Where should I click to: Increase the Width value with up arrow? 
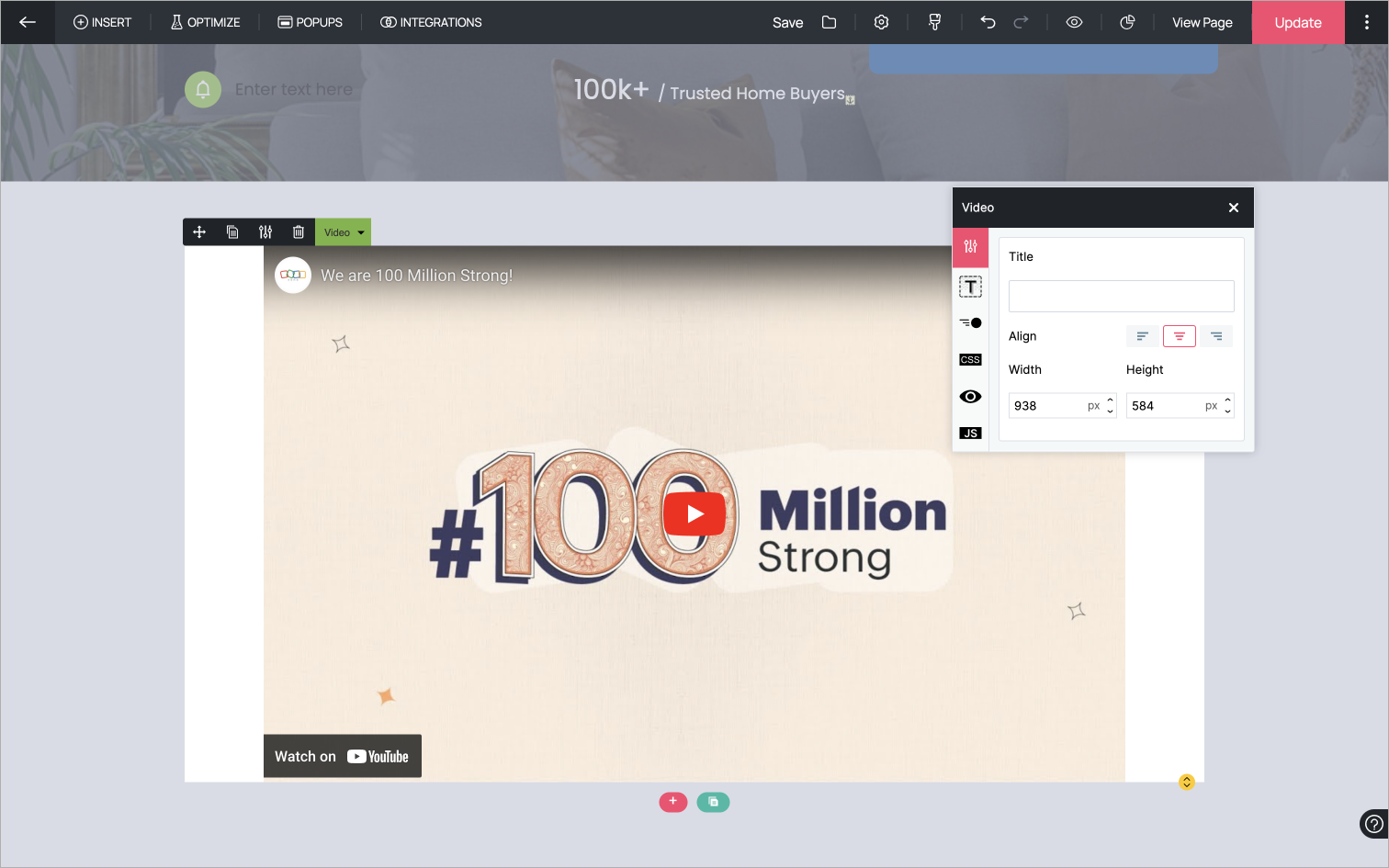1111,400
